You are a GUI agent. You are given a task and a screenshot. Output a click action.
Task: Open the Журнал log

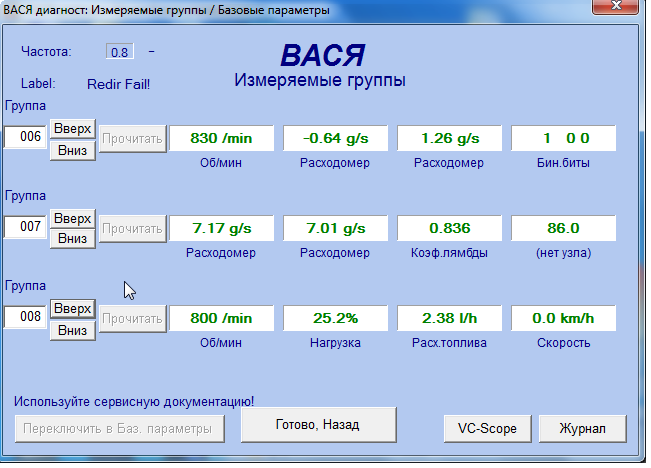point(583,428)
